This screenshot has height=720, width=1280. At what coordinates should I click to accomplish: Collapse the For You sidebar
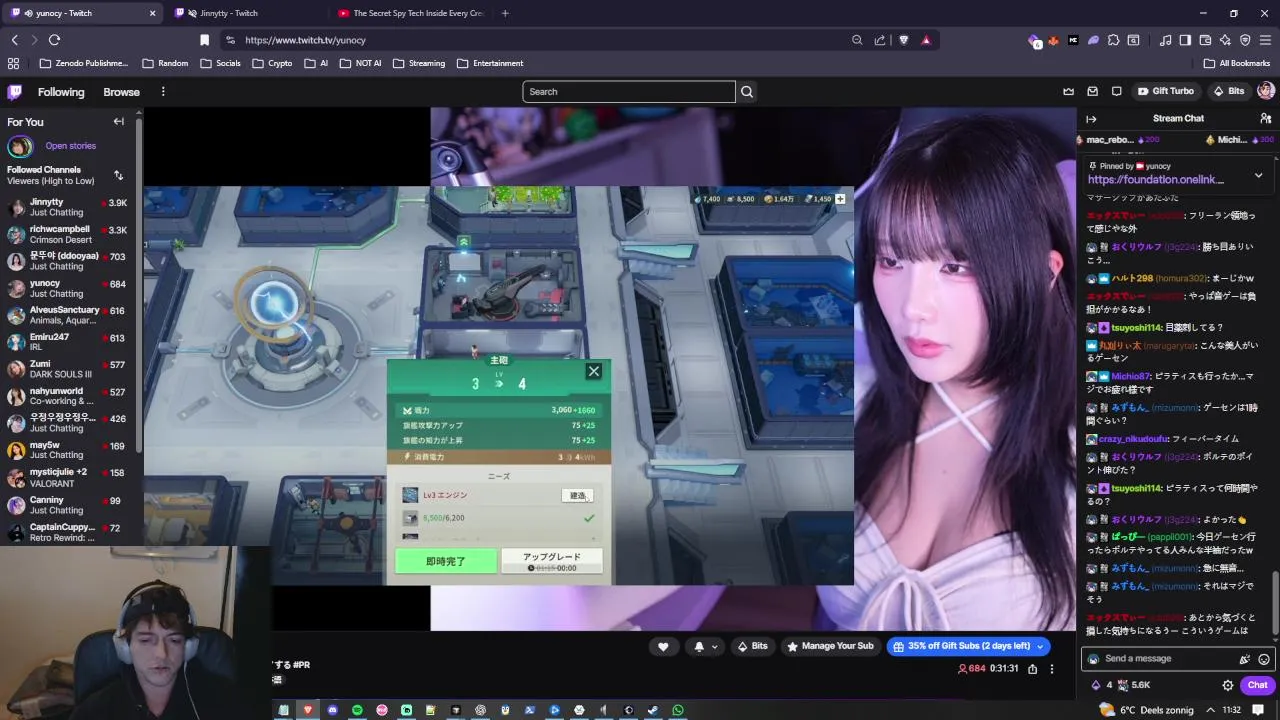coord(118,122)
